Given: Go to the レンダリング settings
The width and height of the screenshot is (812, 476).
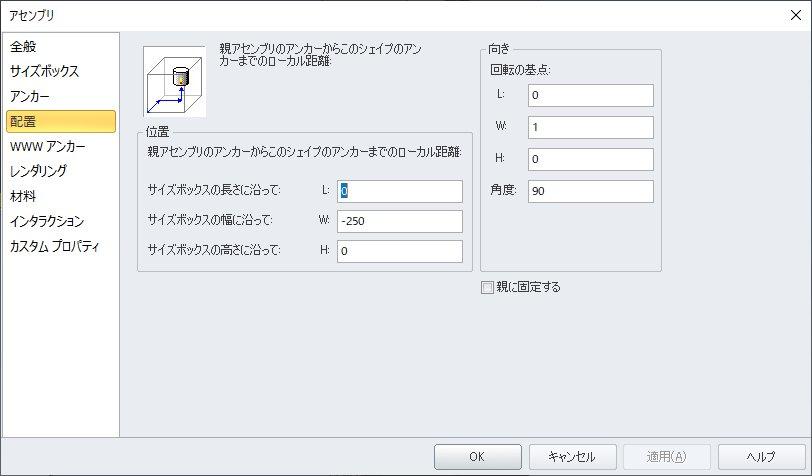Looking at the screenshot, I should tap(38, 171).
